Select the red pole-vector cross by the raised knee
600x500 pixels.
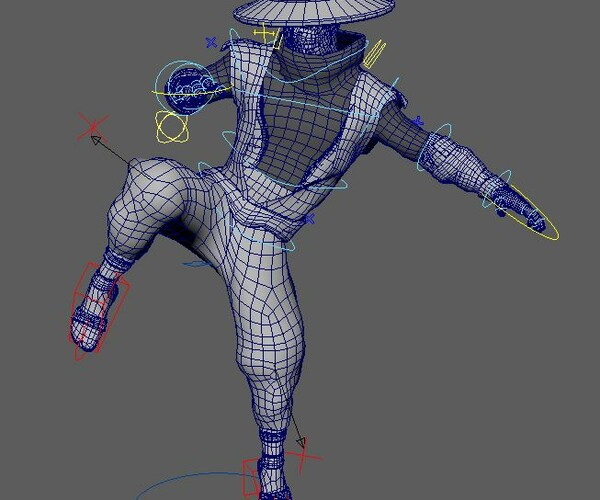click(x=93, y=127)
